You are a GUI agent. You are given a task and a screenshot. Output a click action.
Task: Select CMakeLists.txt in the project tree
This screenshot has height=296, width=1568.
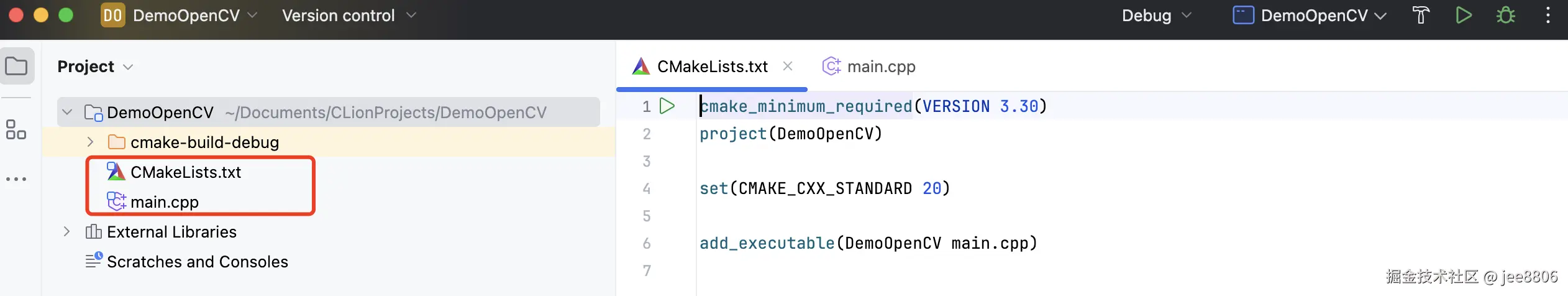pyautogui.click(x=185, y=172)
